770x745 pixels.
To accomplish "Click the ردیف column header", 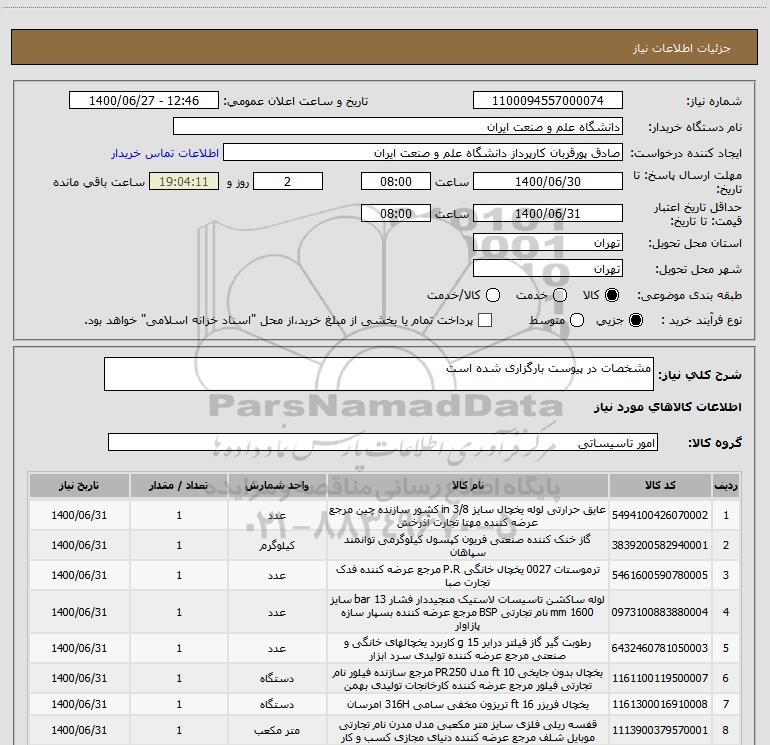I will (726, 486).
